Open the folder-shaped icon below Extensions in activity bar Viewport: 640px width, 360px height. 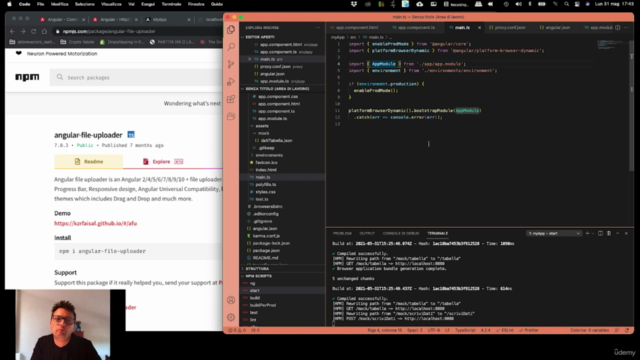pyautogui.click(x=231, y=117)
